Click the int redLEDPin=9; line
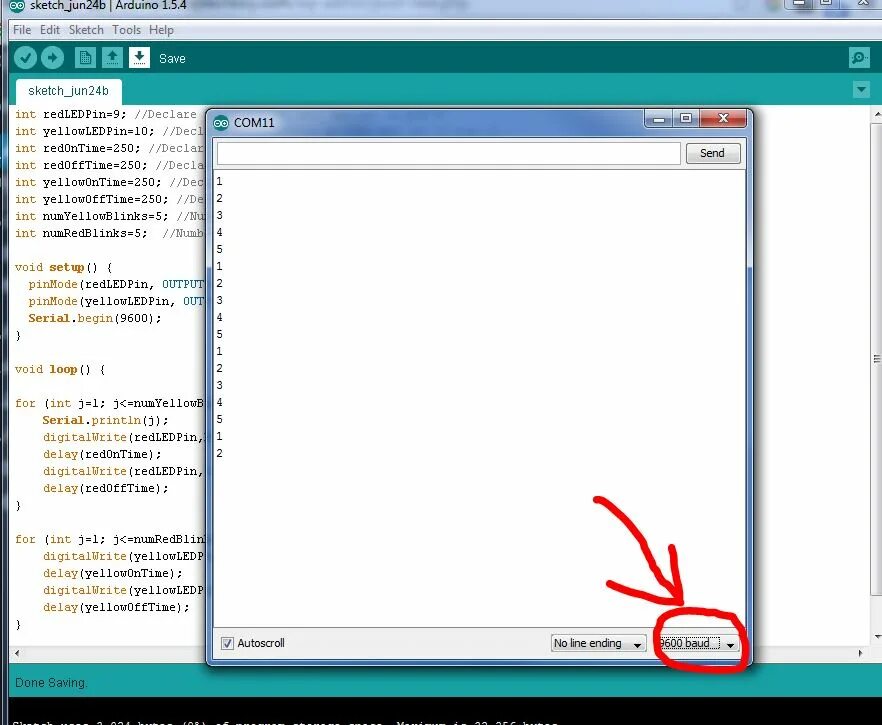The height and width of the screenshot is (725, 882). tap(70, 114)
